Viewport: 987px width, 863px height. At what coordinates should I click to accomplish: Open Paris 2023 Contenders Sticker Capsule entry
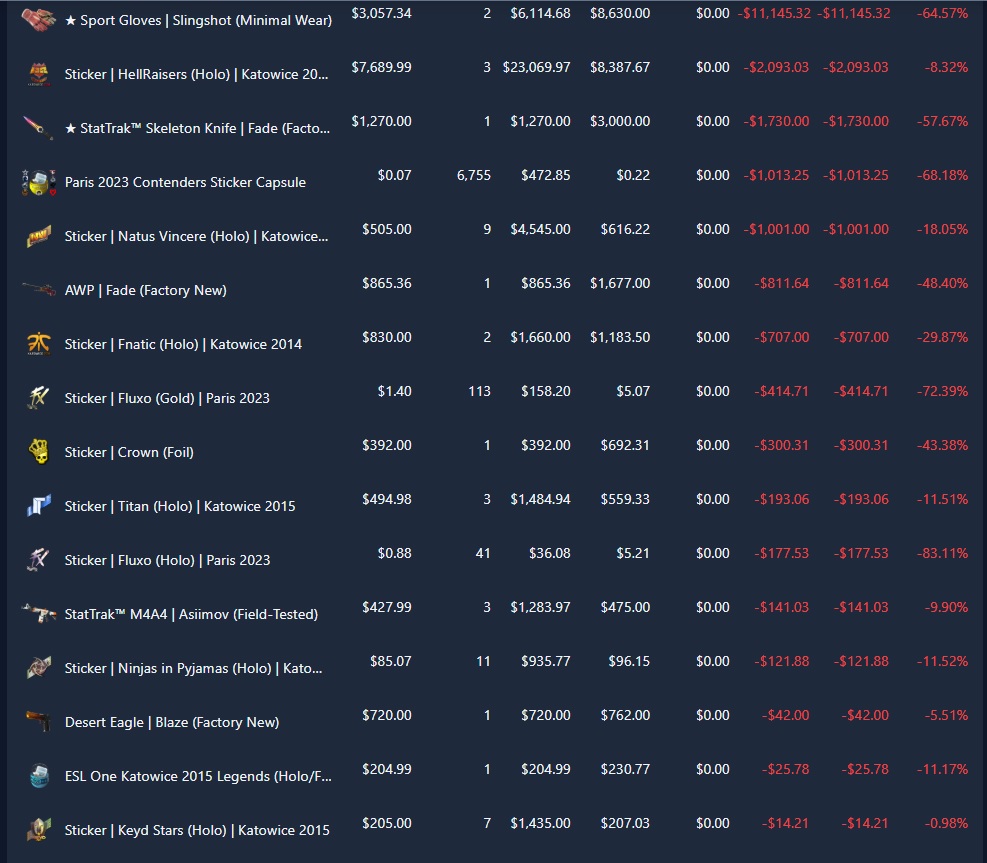(185, 183)
